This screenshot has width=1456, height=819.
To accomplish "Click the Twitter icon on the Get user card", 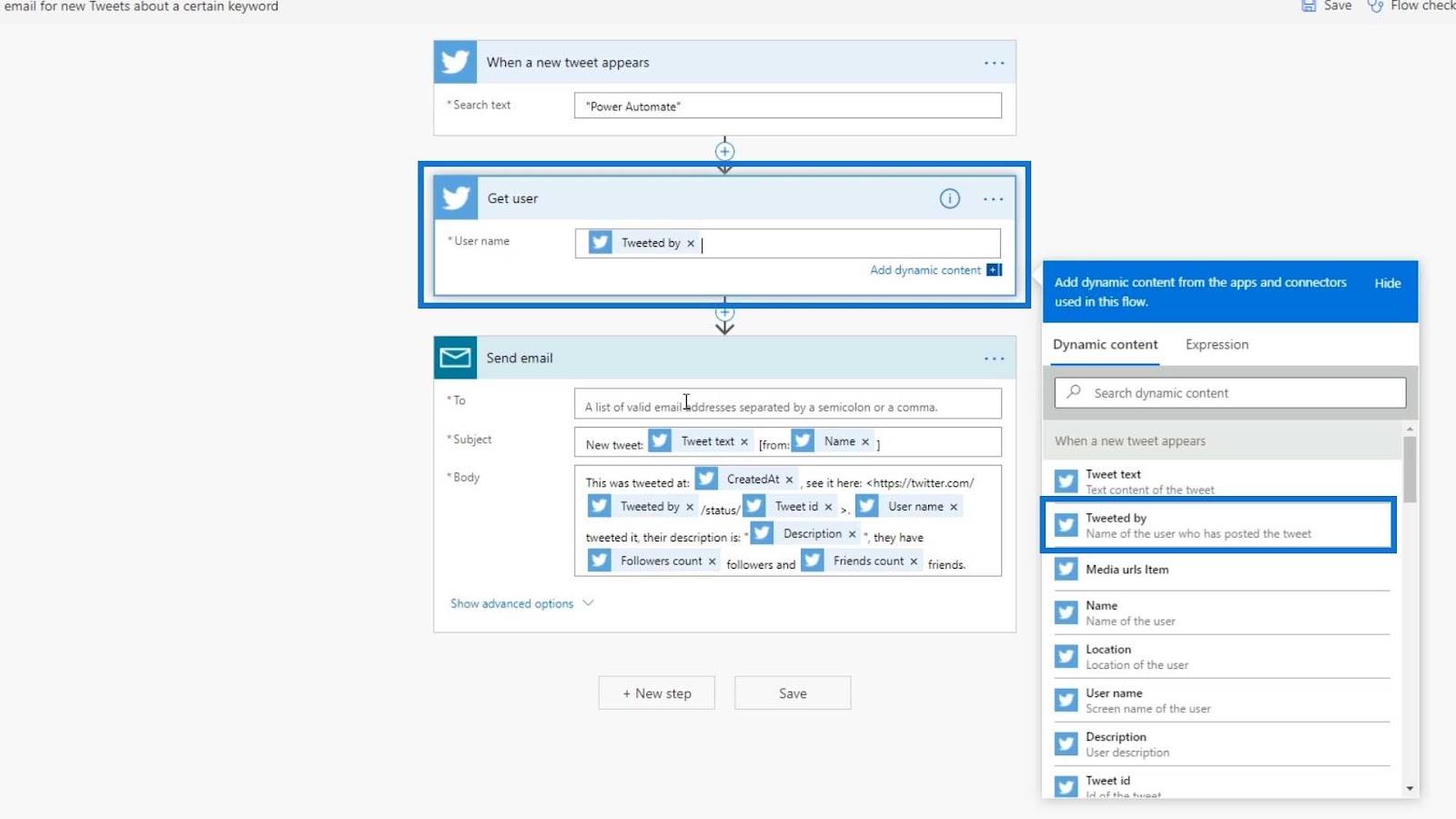I will tap(456, 197).
